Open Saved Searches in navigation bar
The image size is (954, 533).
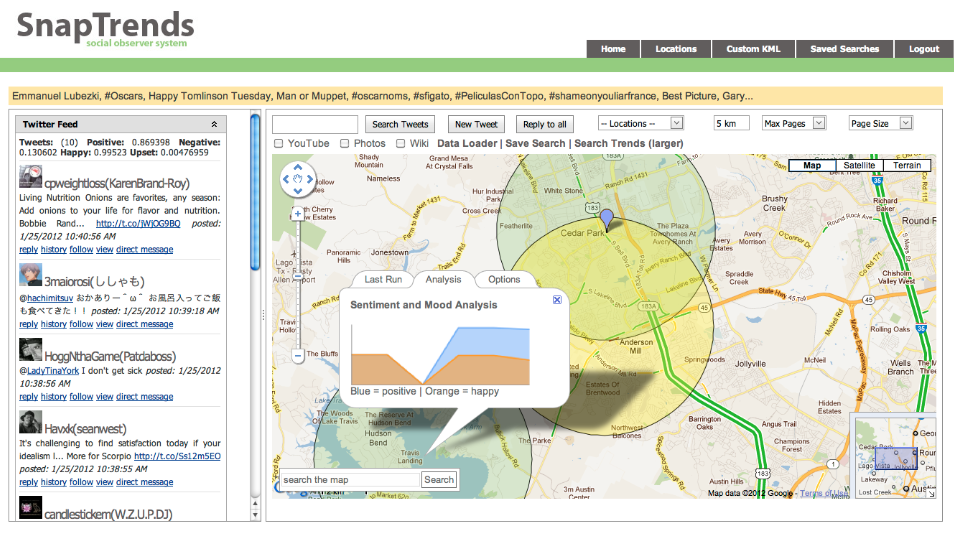click(x=844, y=49)
